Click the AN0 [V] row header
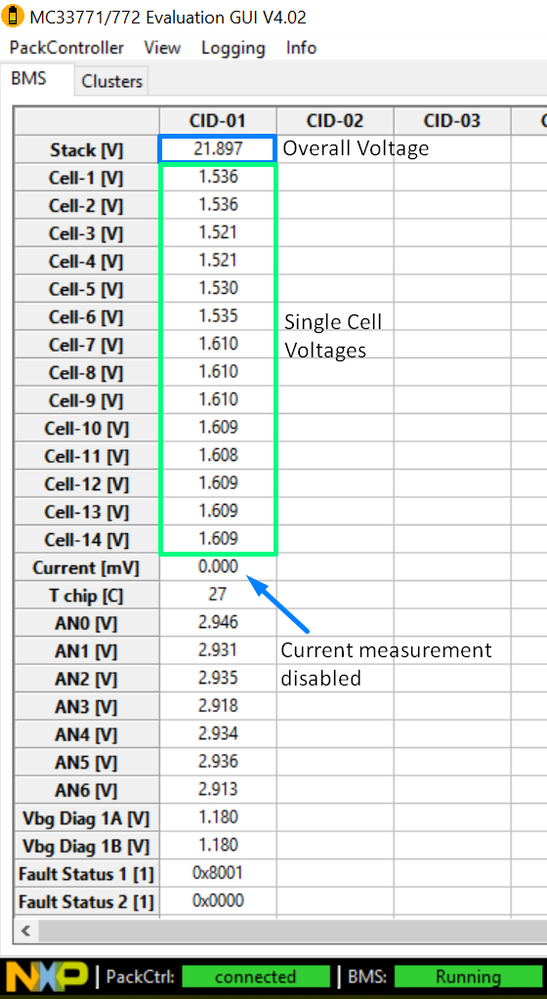The image size is (547, 999). [x=87, y=624]
